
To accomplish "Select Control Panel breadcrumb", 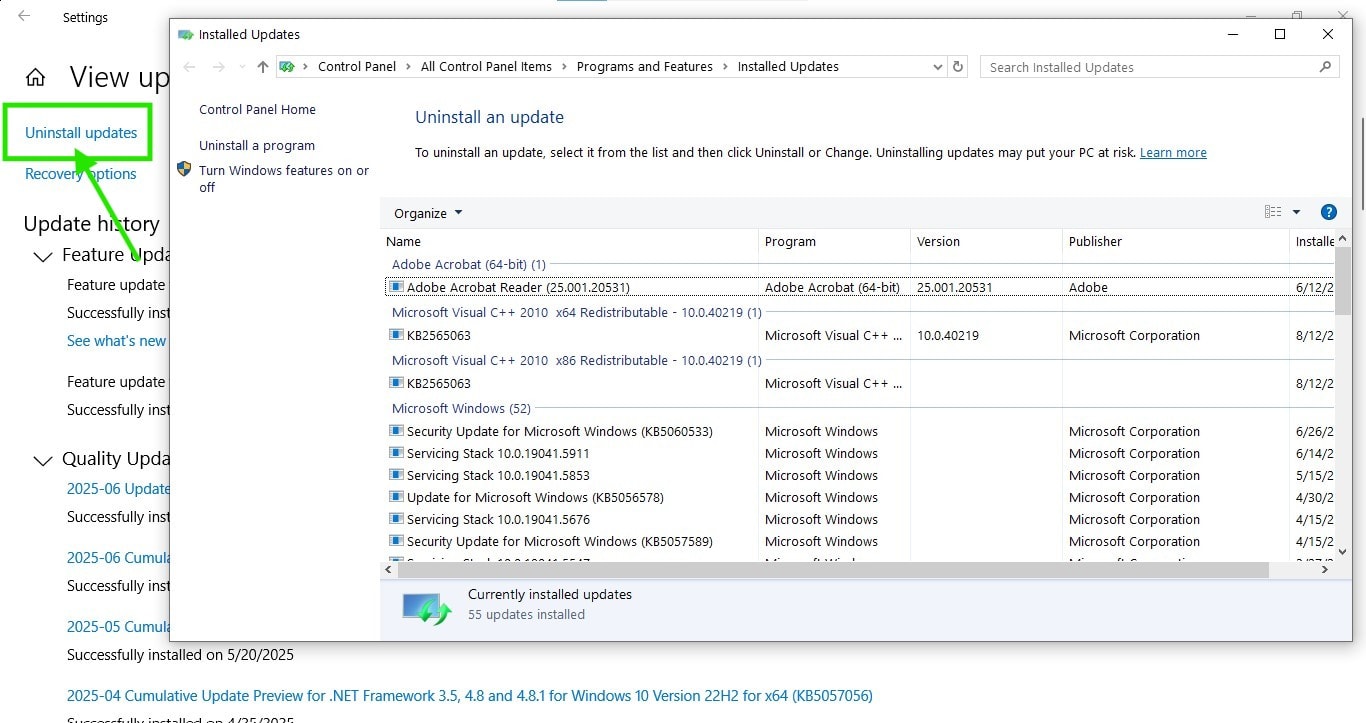I will click(x=357, y=67).
